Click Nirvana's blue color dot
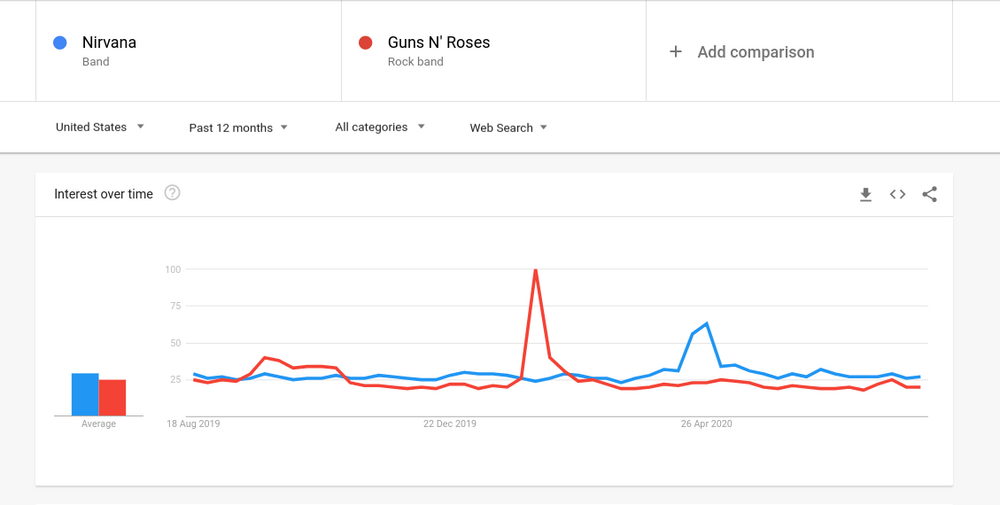Image resolution: width=1000 pixels, height=505 pixels. 60,43
